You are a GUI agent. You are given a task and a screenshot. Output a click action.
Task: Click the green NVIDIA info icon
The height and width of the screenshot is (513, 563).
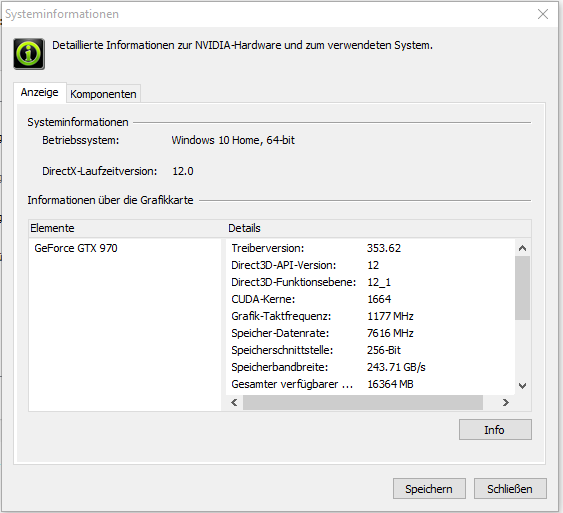coord(29,54)
